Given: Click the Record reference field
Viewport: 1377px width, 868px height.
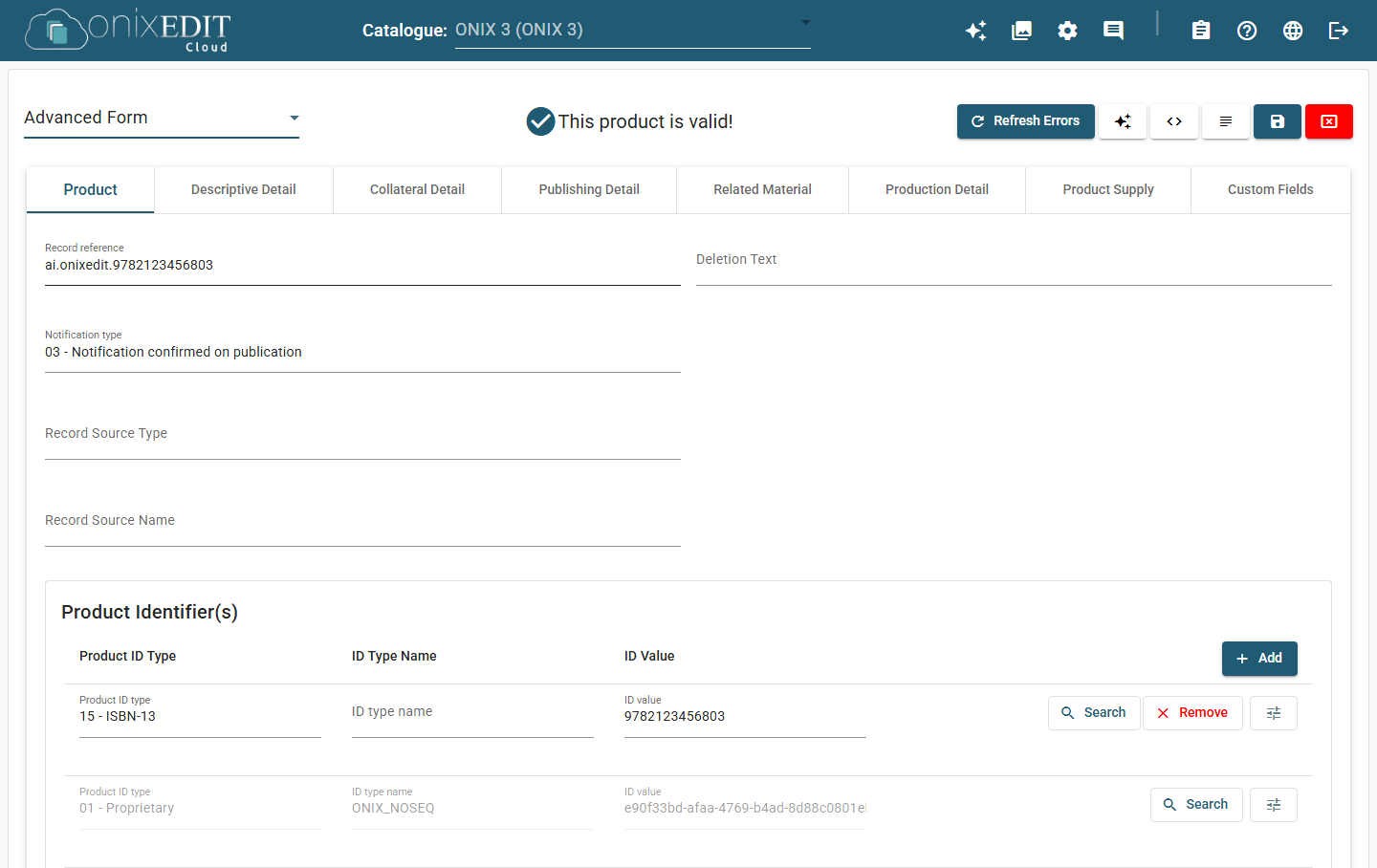Looking at the screenshot, I should click(362, 262).
